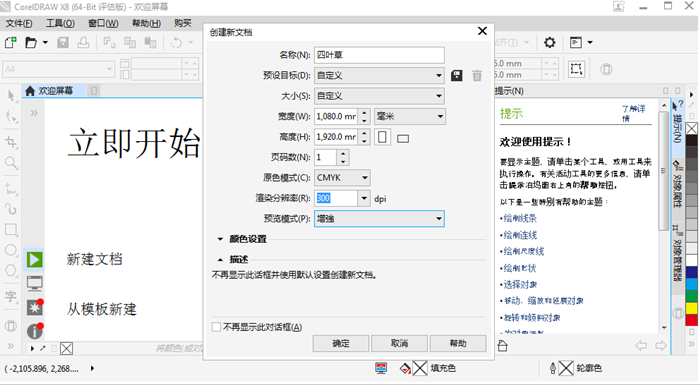Click the delete preset trash icon

(x=477, y=75)
